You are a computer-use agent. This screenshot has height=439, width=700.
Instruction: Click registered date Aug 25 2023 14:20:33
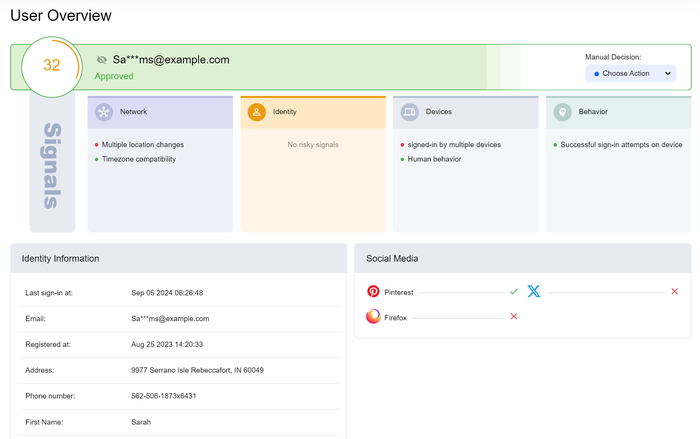[167, 345]
